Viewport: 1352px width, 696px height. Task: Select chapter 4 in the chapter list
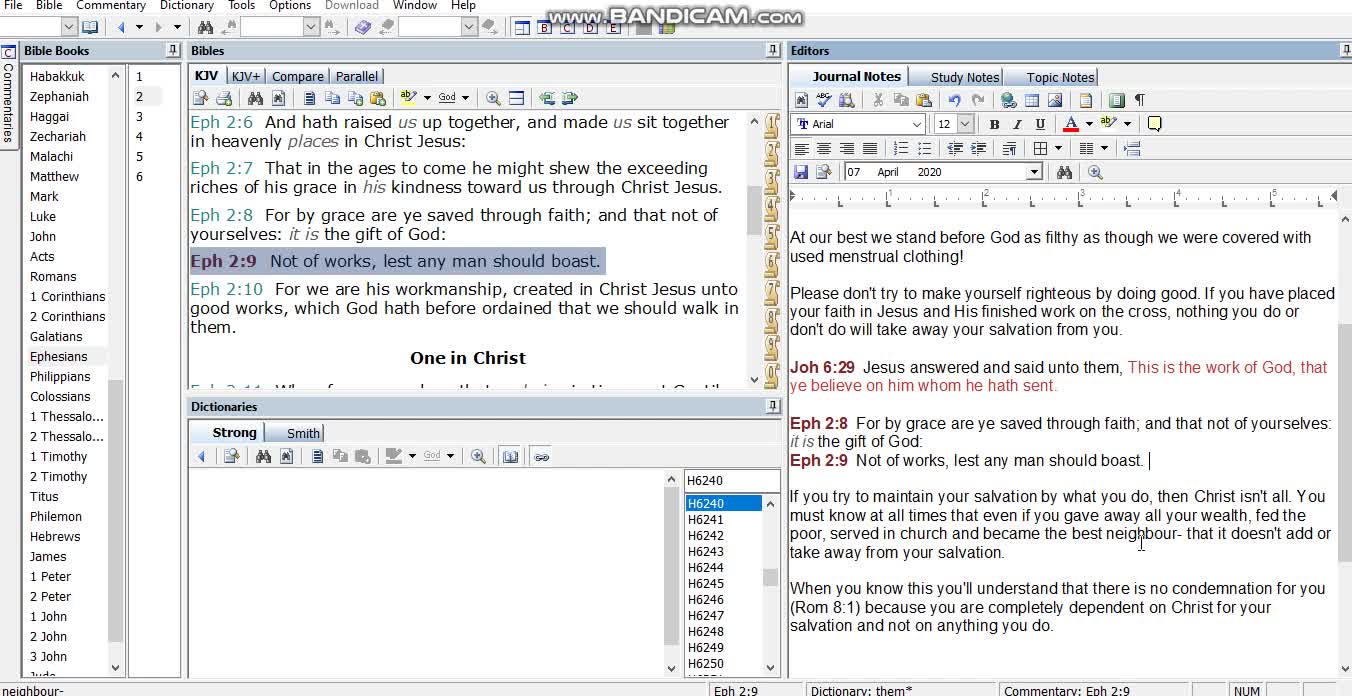pyautogui.click(x=139, y=136)
